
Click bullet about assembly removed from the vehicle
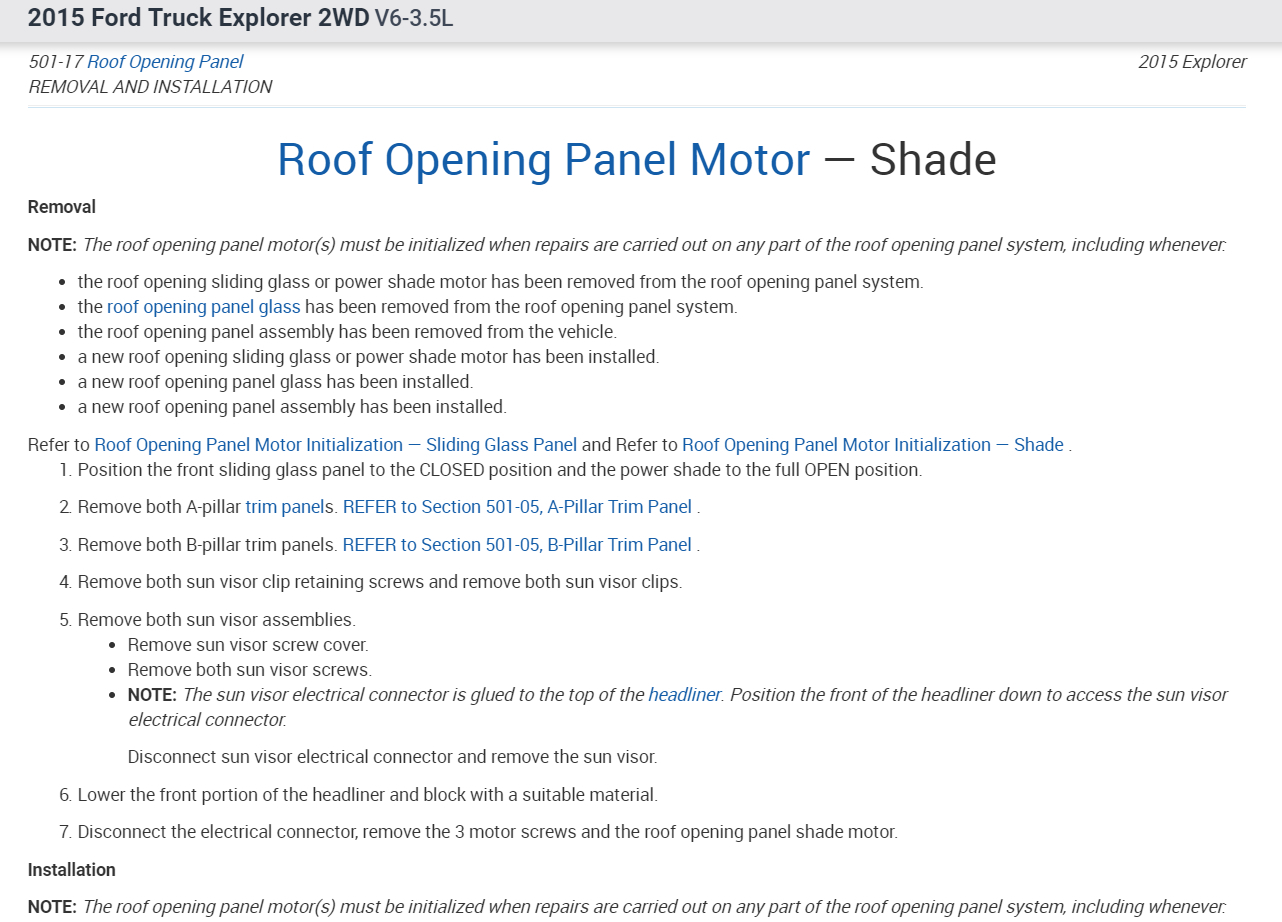coord(347,332)
